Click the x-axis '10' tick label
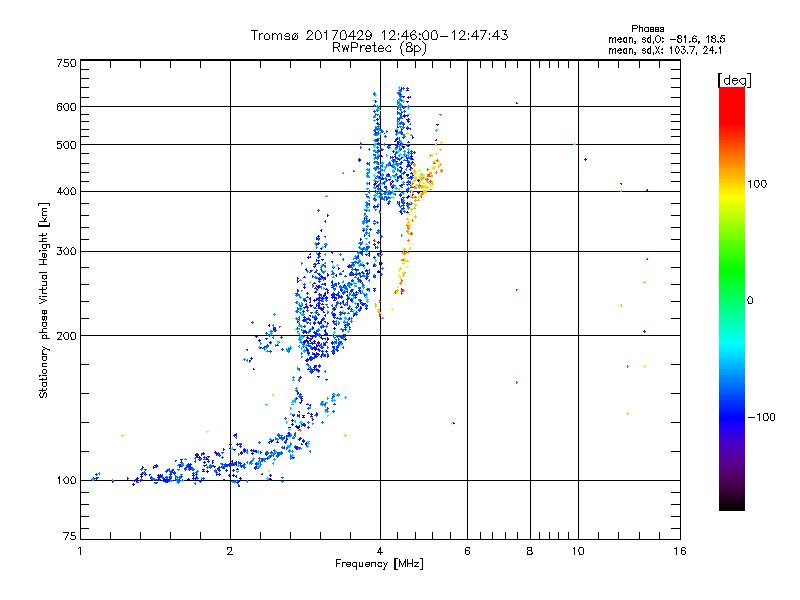Screen dimensions: 800x600 click(578, 551)
